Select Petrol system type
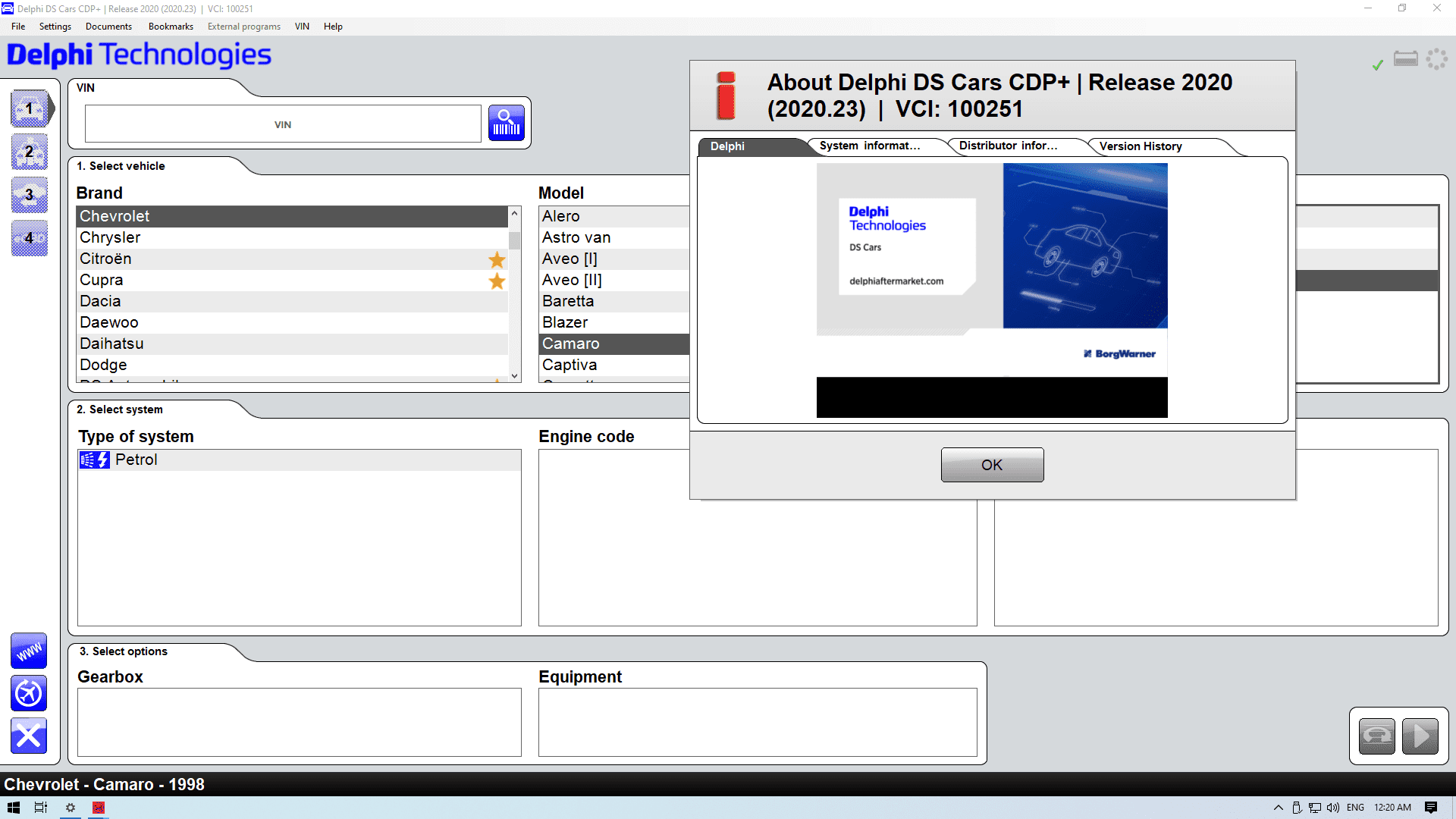1456x819 pixels. pyautogui.click(x=136, y=460)
